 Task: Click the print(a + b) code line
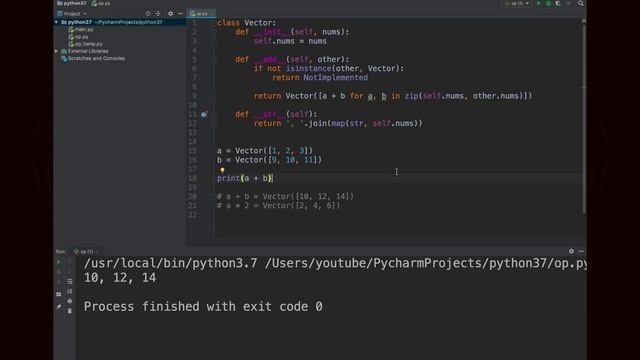244,178
